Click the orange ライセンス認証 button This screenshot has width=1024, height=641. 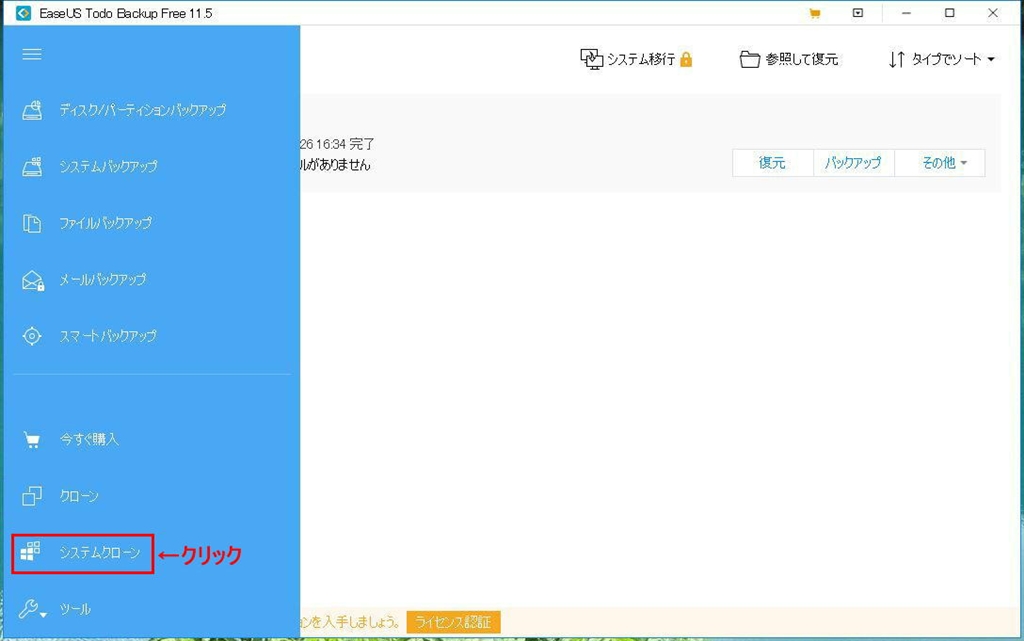453,622
